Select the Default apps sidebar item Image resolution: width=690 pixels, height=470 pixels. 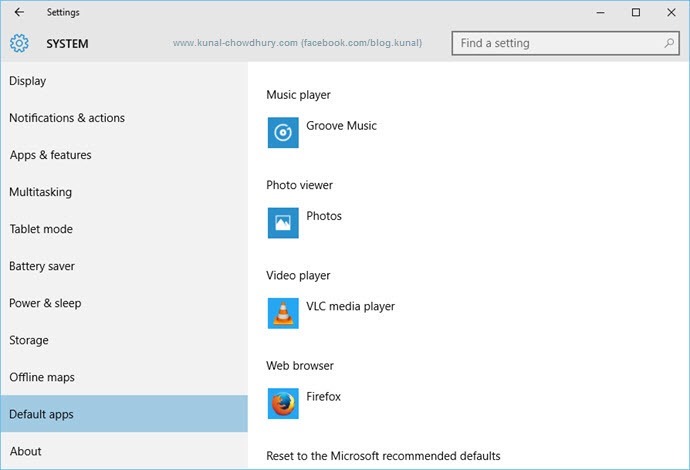coord(124,414)
